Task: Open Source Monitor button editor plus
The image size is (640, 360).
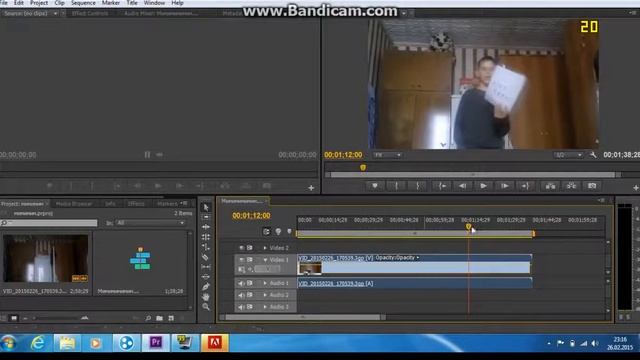Action: [x=311, y=188]
